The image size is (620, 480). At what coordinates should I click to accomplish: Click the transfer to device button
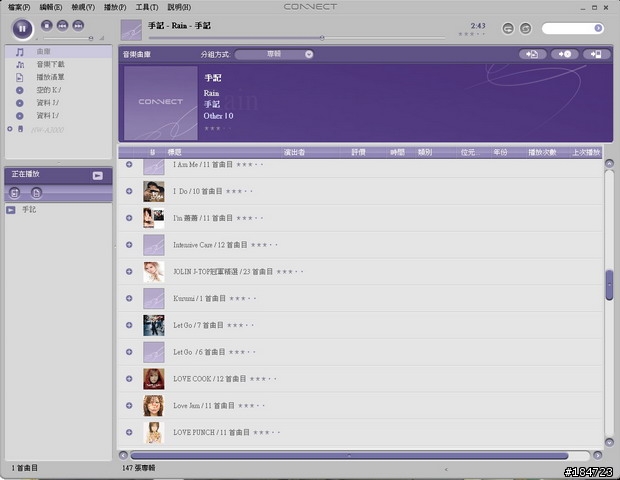[596, 54]
